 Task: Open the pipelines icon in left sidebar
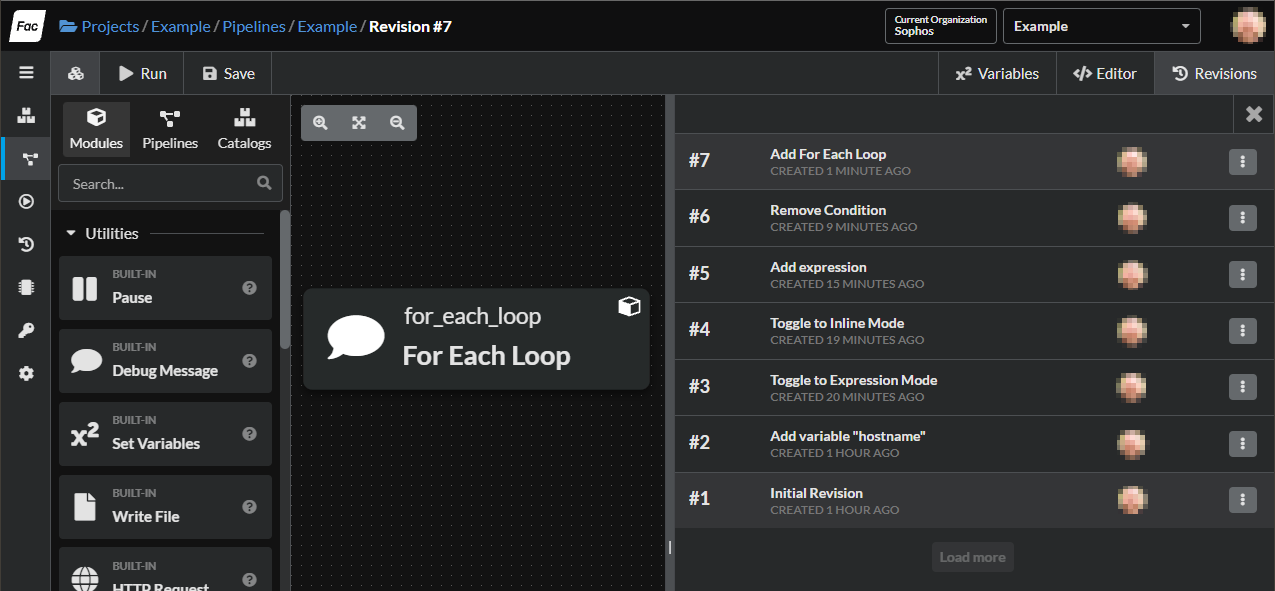(x=27, y=159)
